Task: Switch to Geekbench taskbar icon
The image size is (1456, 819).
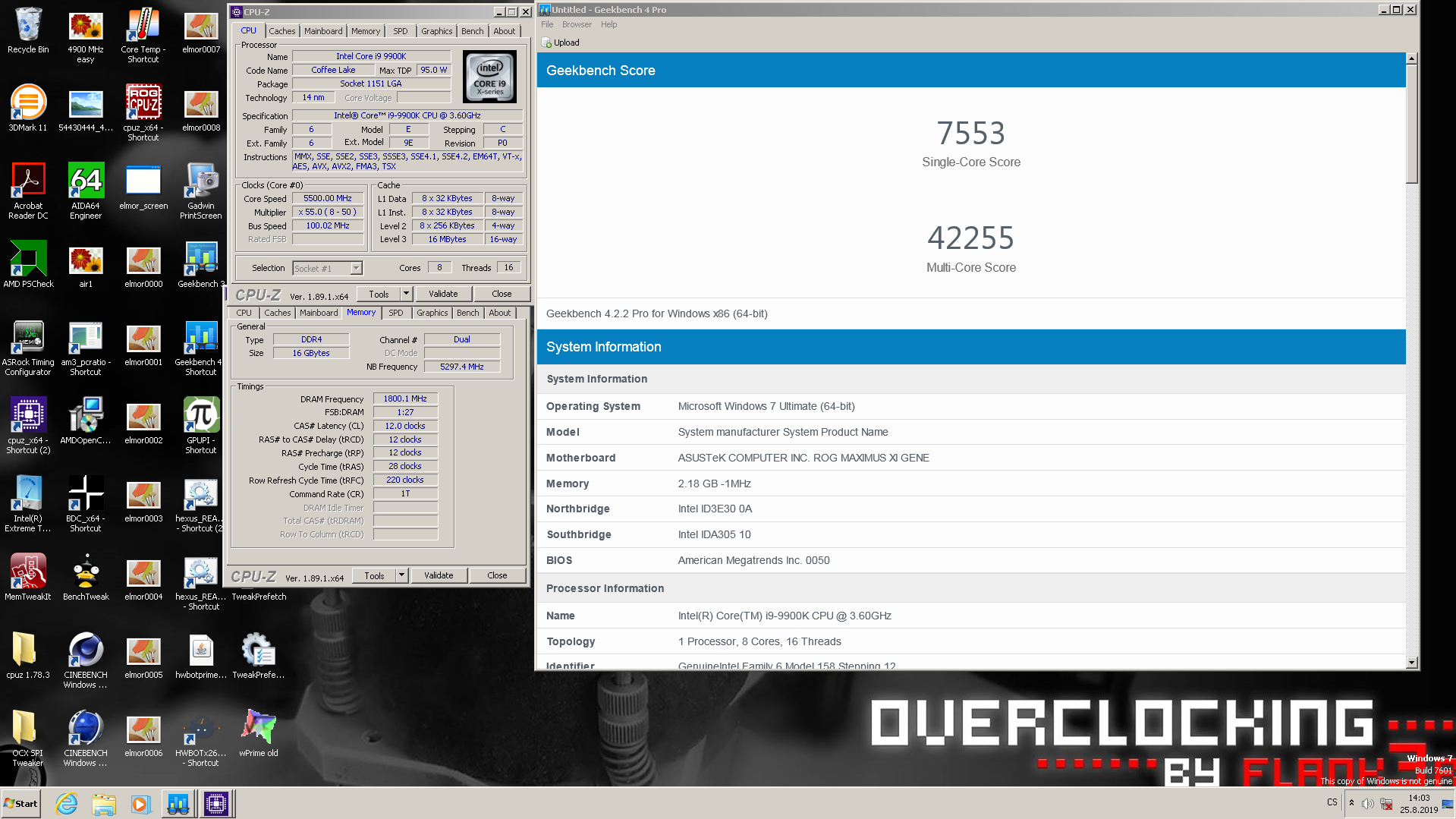Action: (178, 804)
